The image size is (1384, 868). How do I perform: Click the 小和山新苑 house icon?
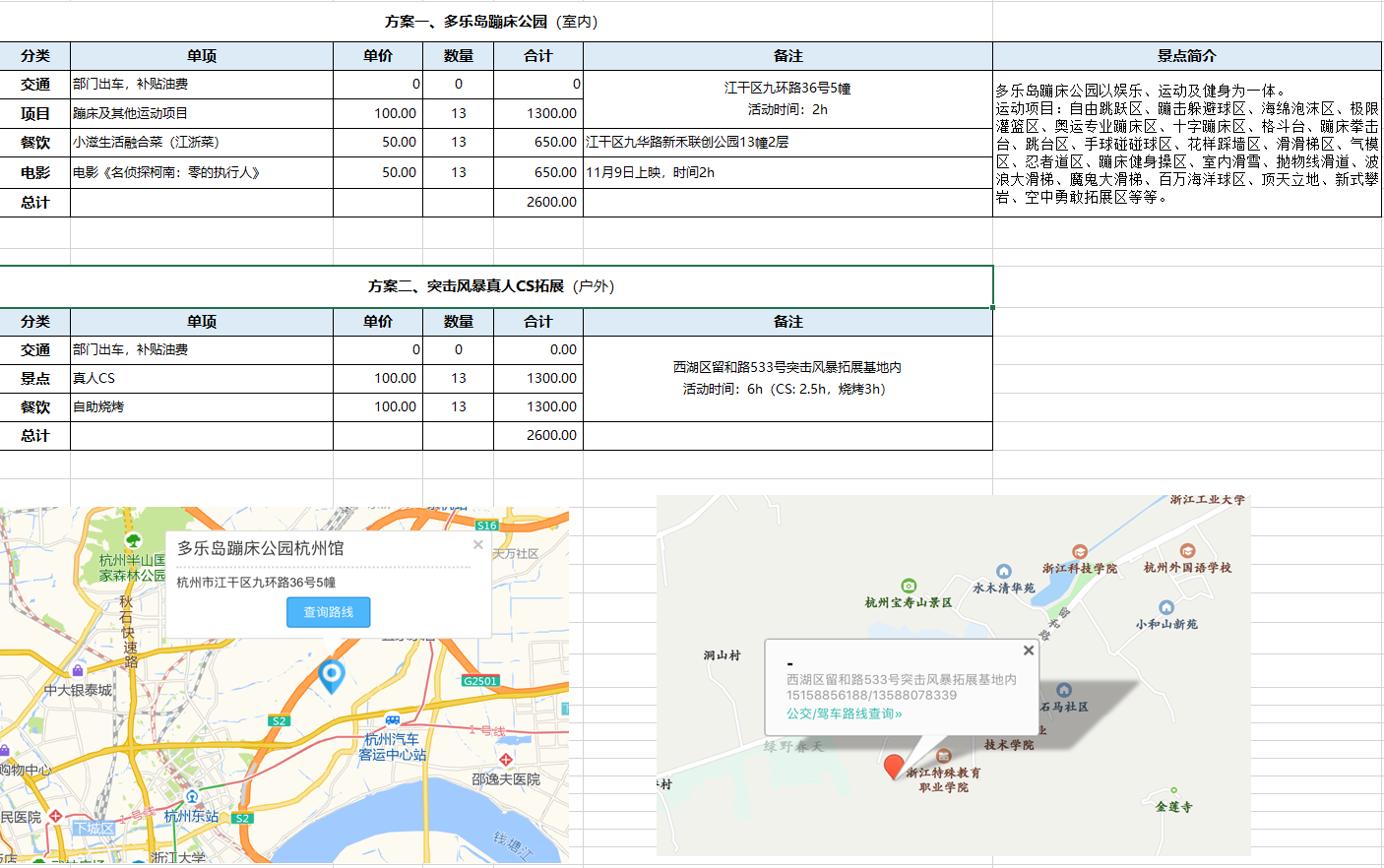click(x=1166, y=607)
